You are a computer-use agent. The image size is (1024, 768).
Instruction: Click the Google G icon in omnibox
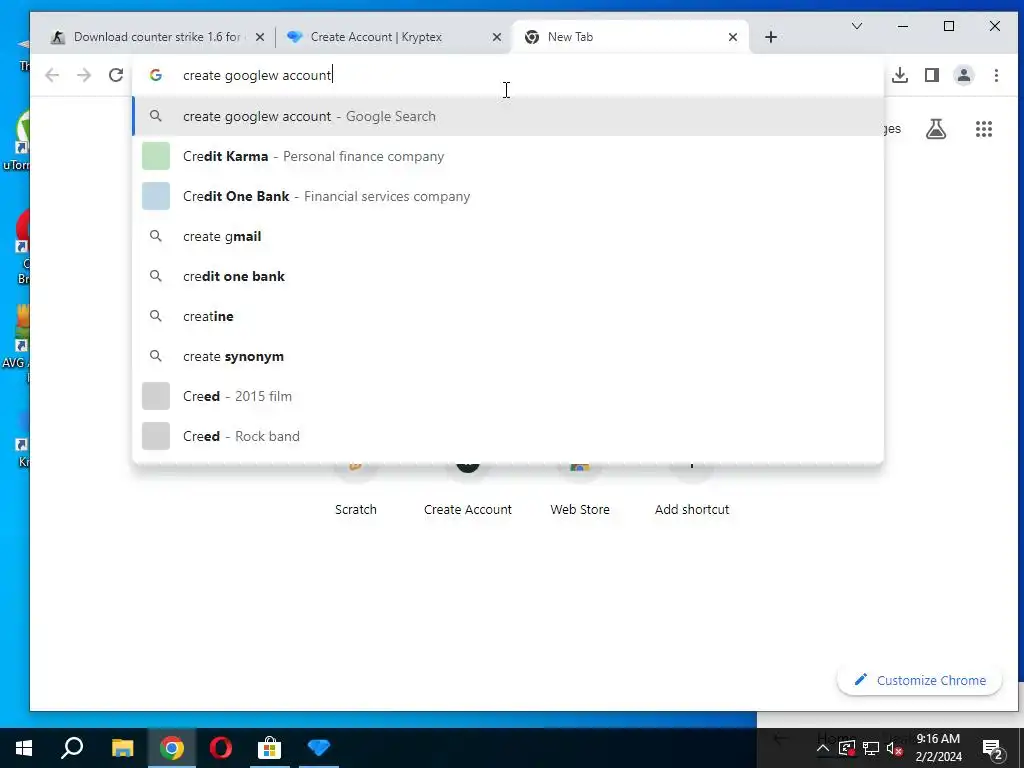pos(155,75)
